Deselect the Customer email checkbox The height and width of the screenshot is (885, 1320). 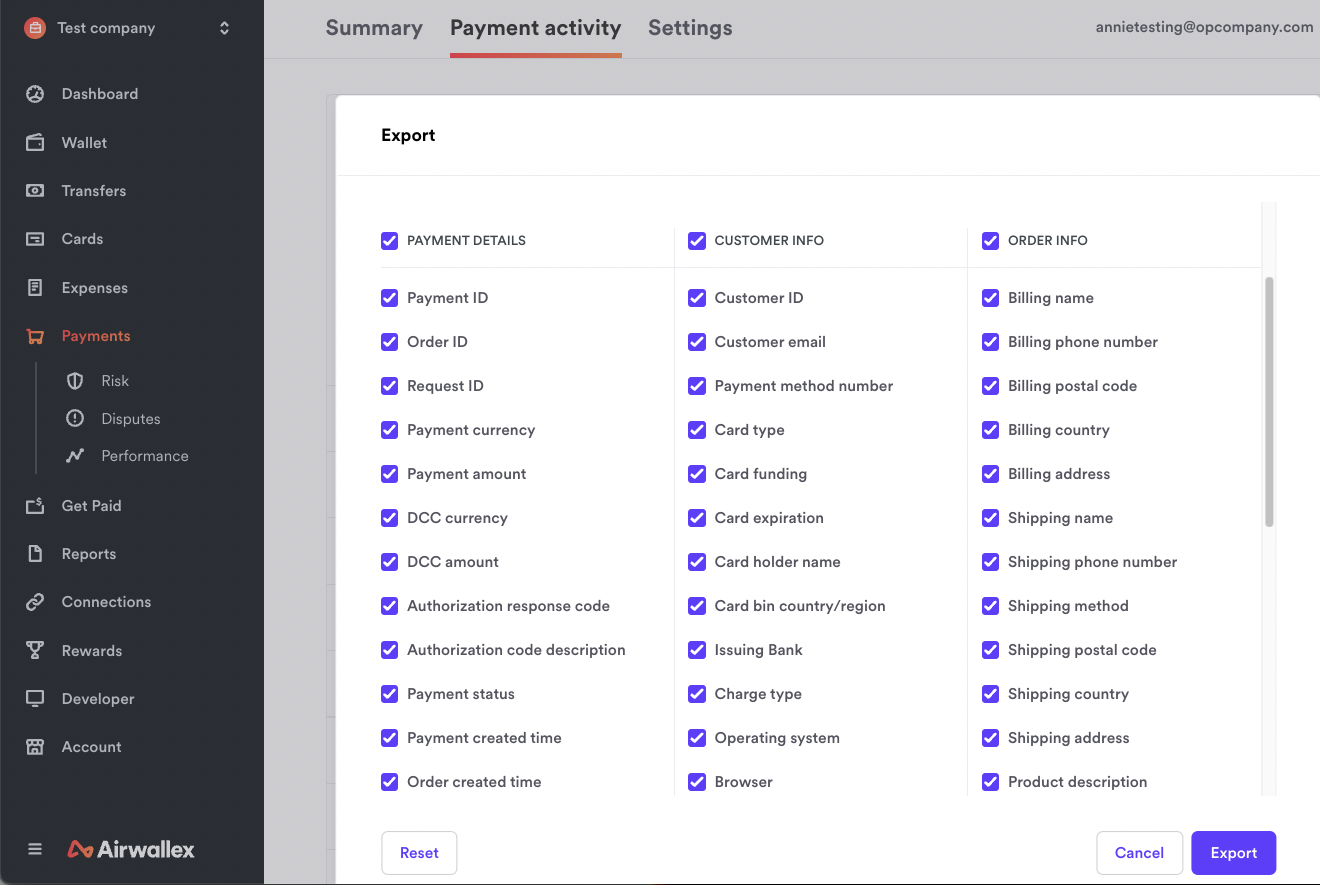point(697,342)
